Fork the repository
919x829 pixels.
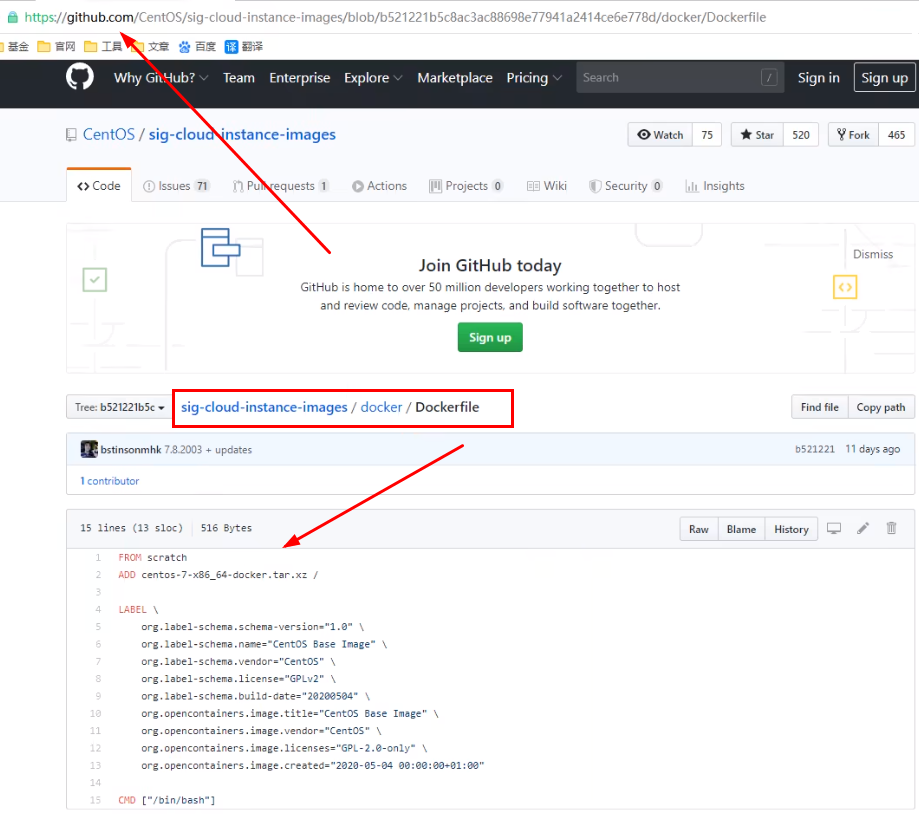point(853,135)
